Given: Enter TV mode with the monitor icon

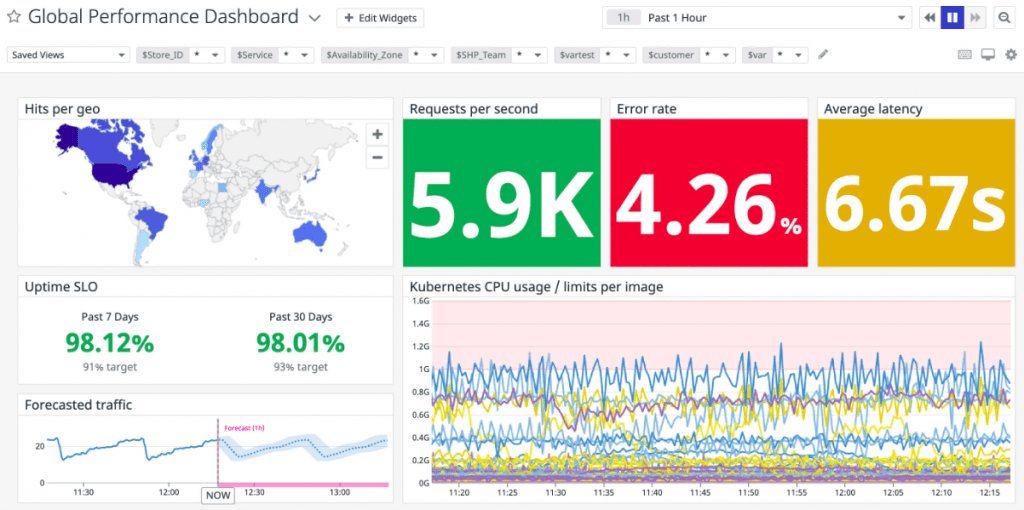Looking at the screenshot, I should (988, 55).
